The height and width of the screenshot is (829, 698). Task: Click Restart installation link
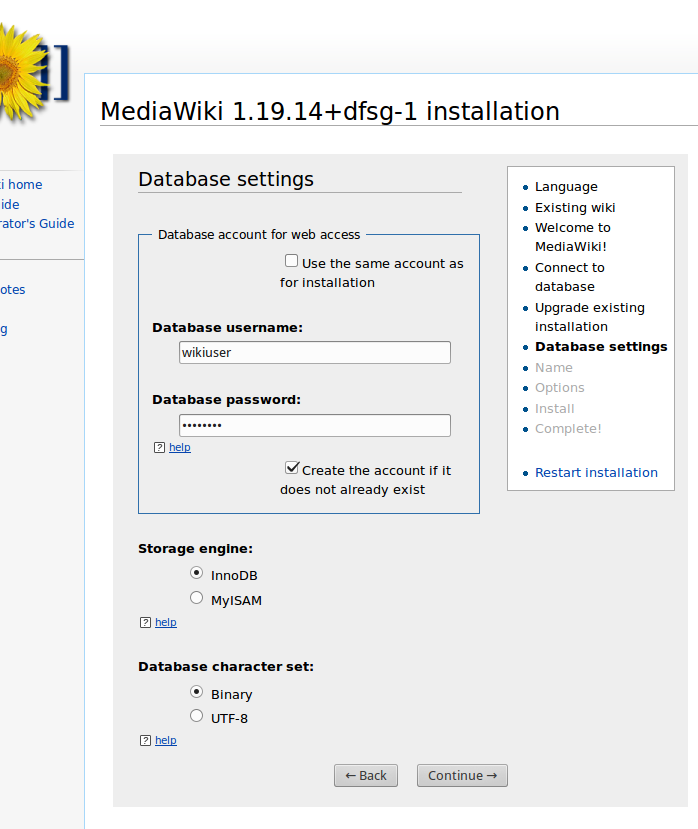(596, 473)
